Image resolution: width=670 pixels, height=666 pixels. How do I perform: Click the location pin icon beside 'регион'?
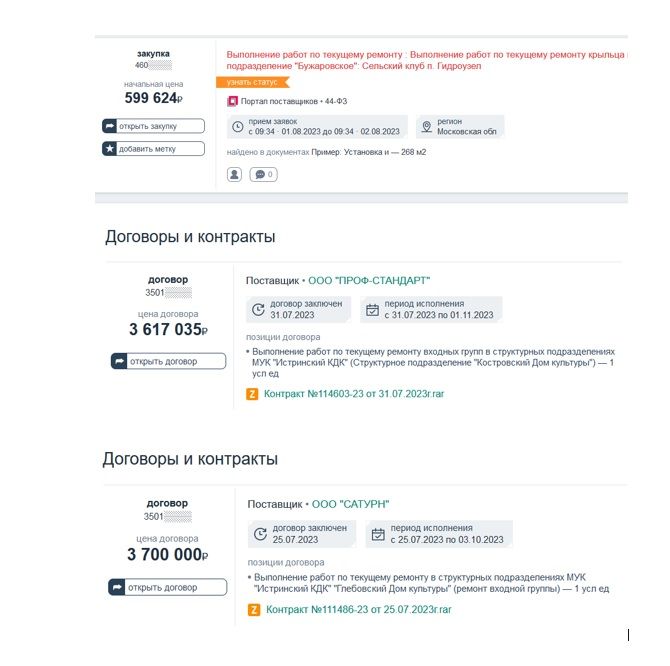pos(426,127)
